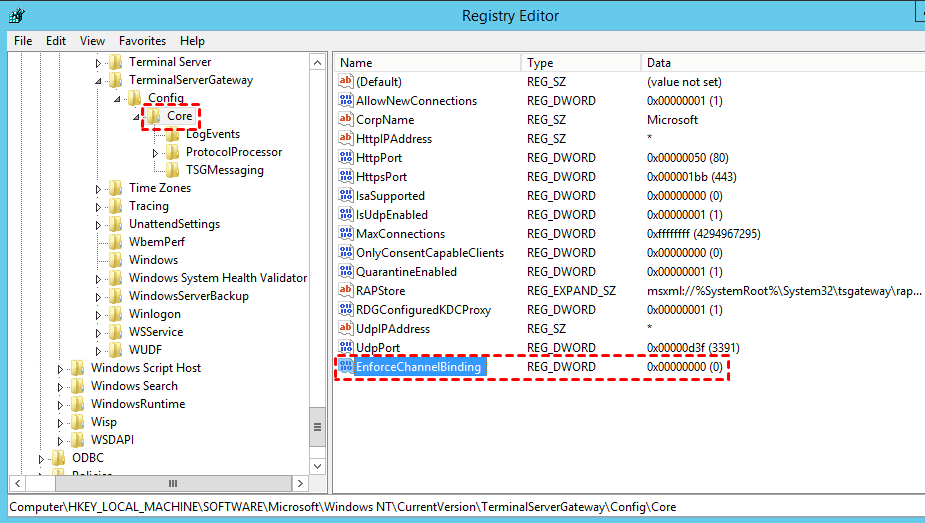The width and height of the screenshot is (925, 523).
Task: Expand the Winlogon key arrow
Action: point(99,315)
